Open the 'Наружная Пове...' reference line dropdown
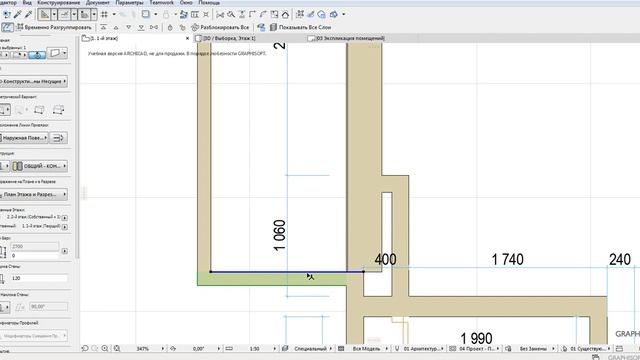This screenshot has width=640, height=360. [24, 138]
